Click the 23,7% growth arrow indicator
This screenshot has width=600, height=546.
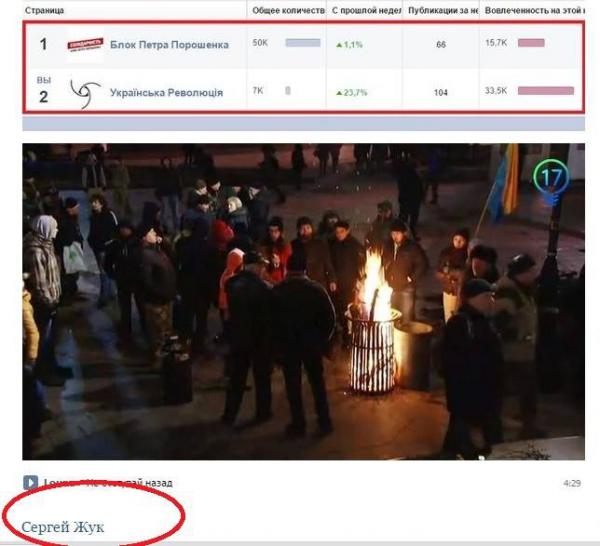pyautogui.click(x=339, y=93)
